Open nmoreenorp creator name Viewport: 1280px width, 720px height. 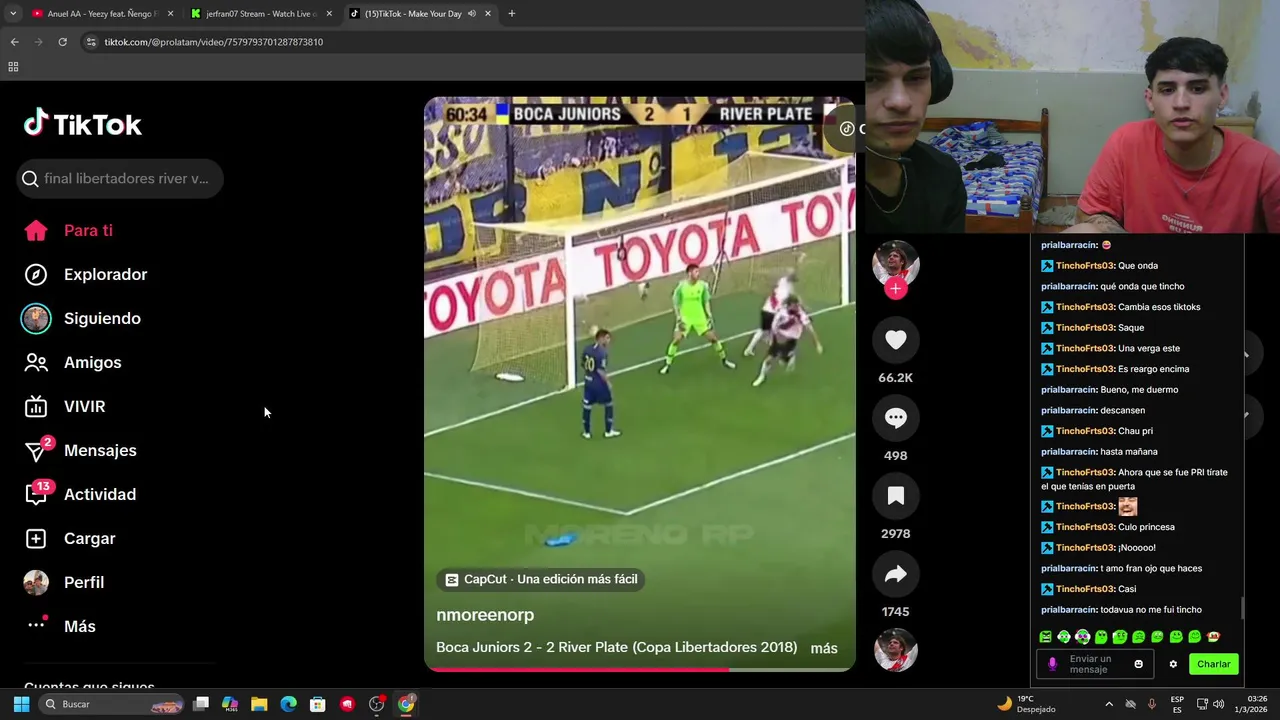485,615
